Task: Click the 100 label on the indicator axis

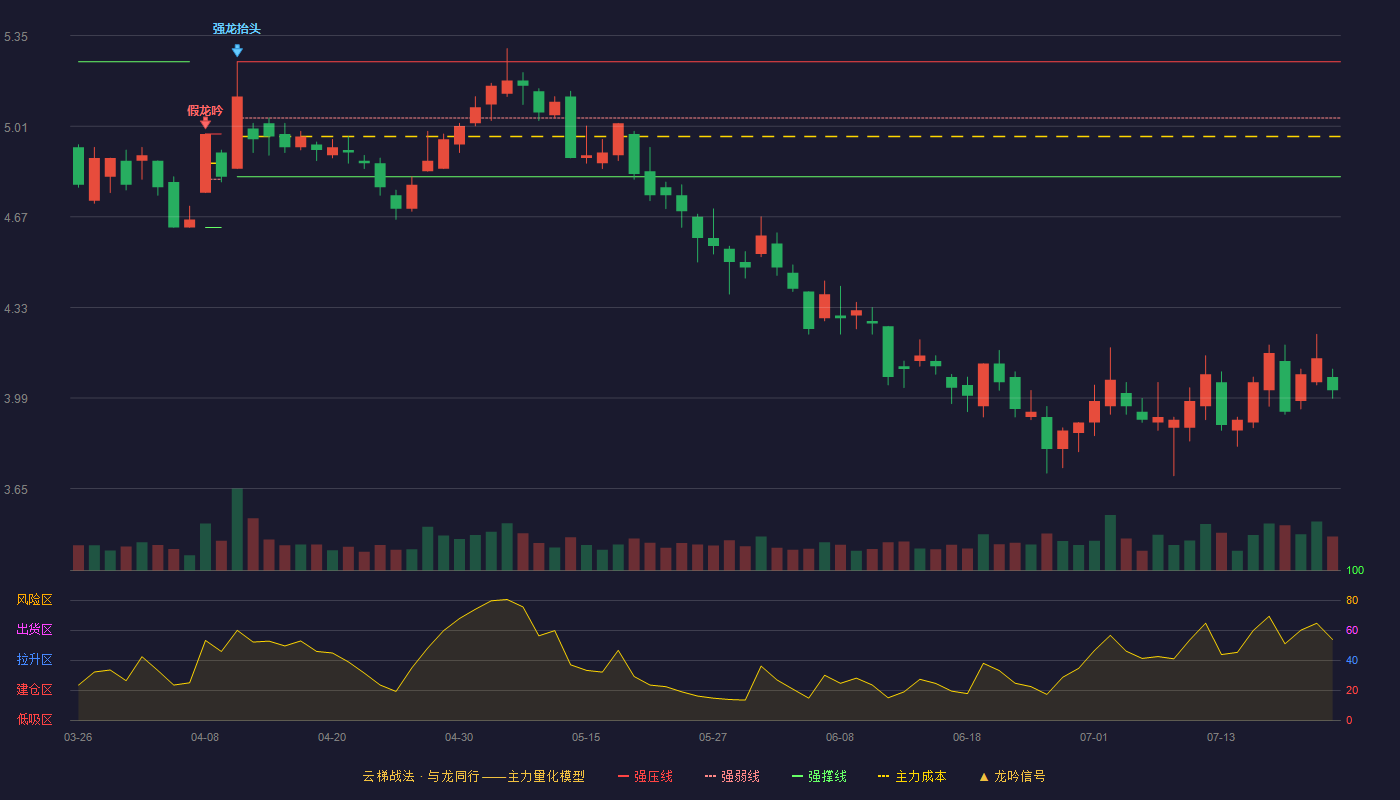Action: pyautogui.click(x=1355, y=571)
